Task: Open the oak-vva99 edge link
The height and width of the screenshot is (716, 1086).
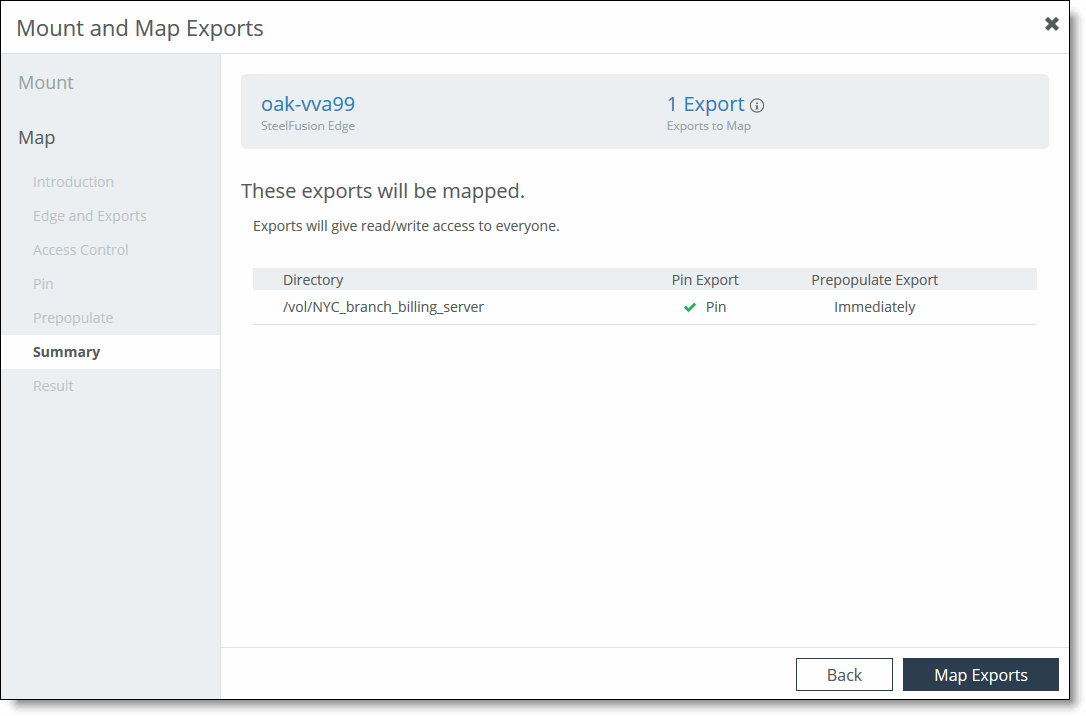Action: pyautogui.click(x=308, y=104)
